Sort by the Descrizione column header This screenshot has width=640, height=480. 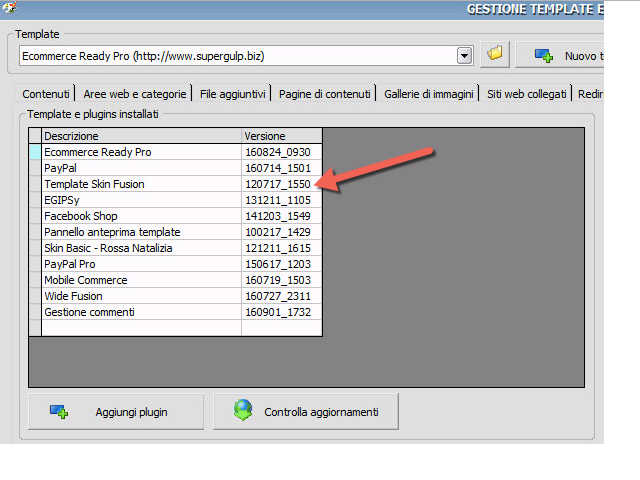(141, 136)
